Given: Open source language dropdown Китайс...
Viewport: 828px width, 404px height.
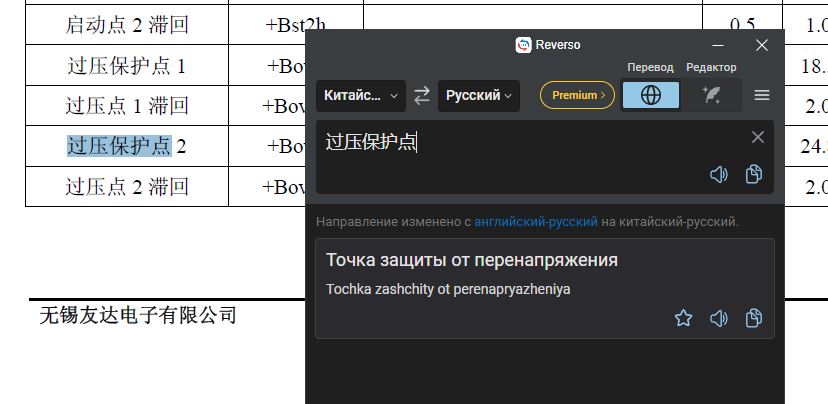Looking at the screenshot, I should (361, 96).
